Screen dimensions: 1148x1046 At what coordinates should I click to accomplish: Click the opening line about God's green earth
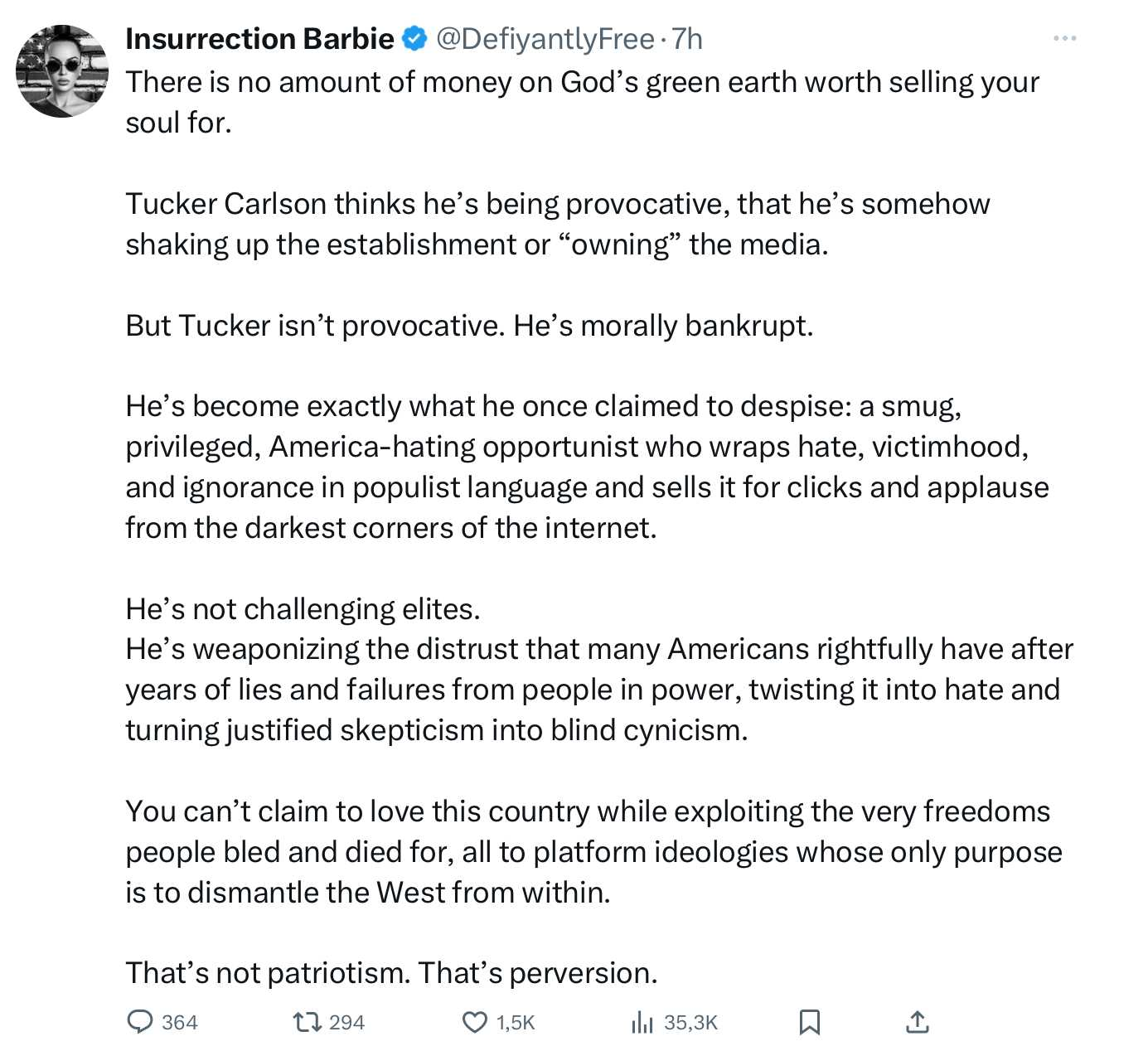(582, 83)
